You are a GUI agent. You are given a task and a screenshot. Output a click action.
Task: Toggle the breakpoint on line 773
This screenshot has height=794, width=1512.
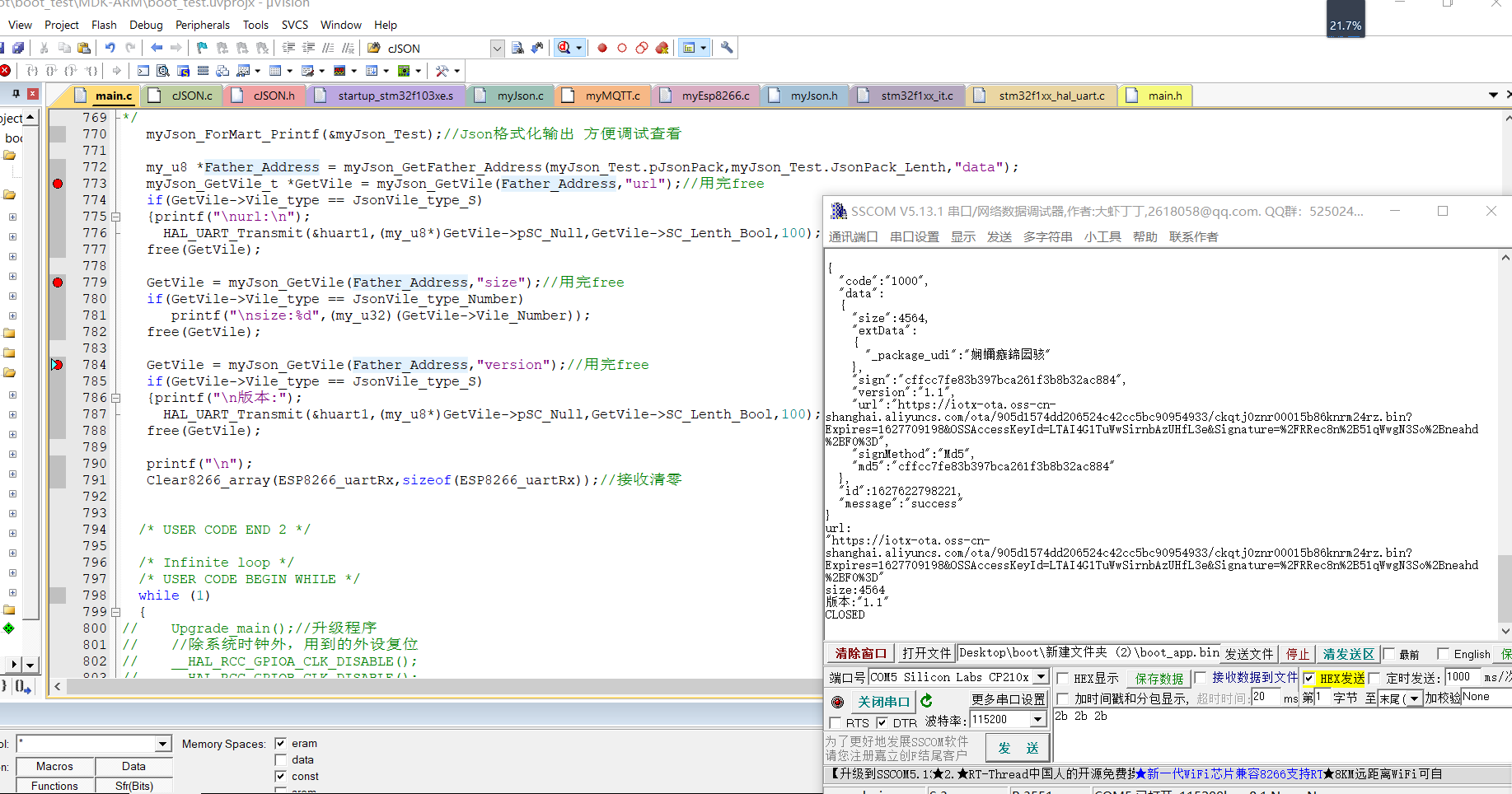point(58,184)
